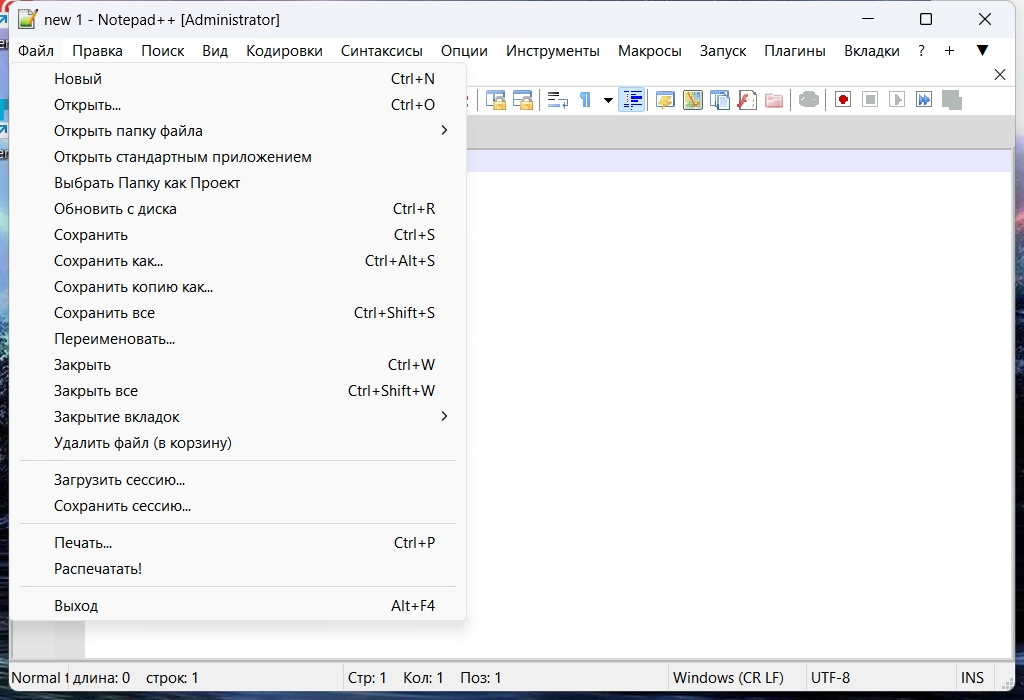Open Folder as Workspace icon
Screen dimensions: 1024x700
774,100
